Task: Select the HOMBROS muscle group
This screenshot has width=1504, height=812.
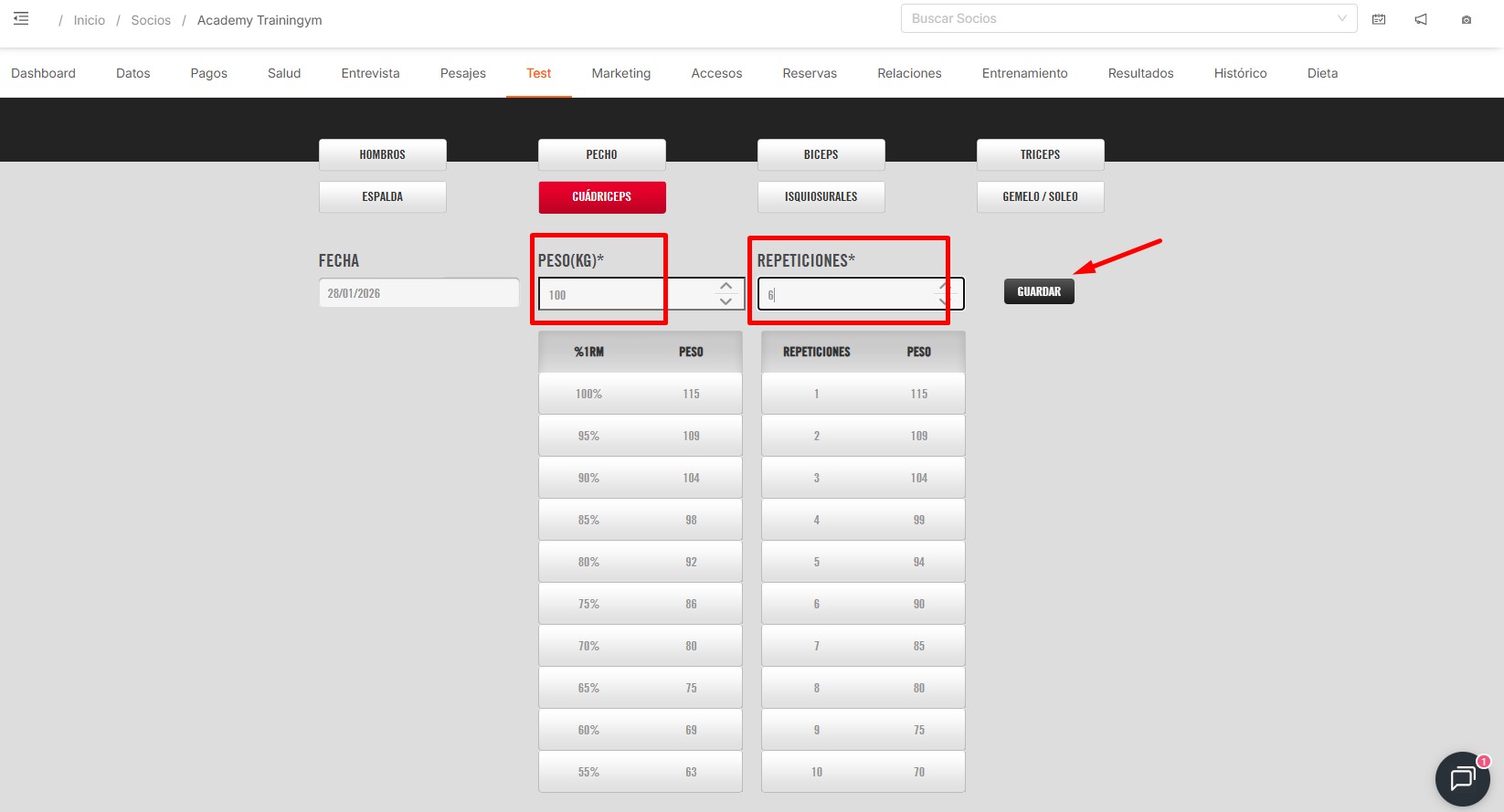Action: 382,154
